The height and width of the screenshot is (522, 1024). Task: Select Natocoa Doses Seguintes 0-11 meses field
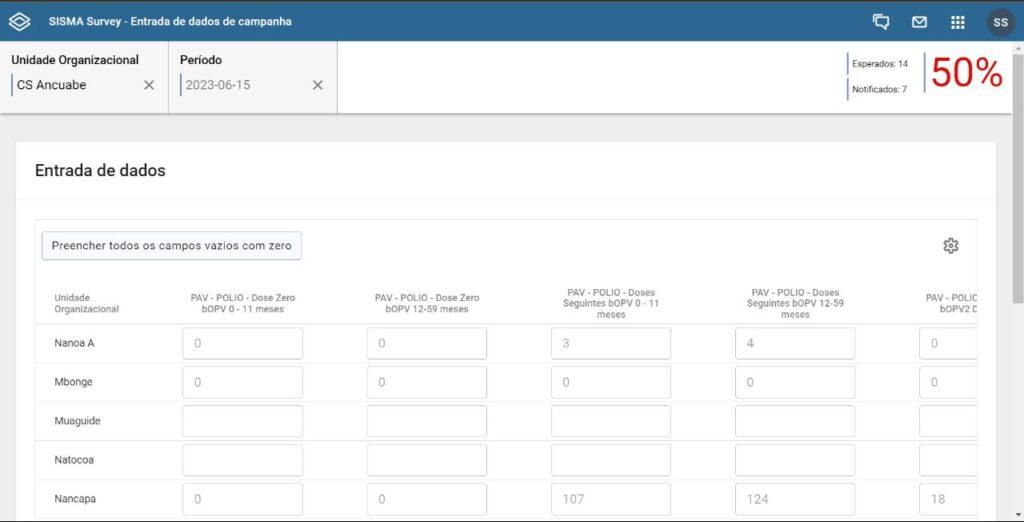(x=610, y=460)
